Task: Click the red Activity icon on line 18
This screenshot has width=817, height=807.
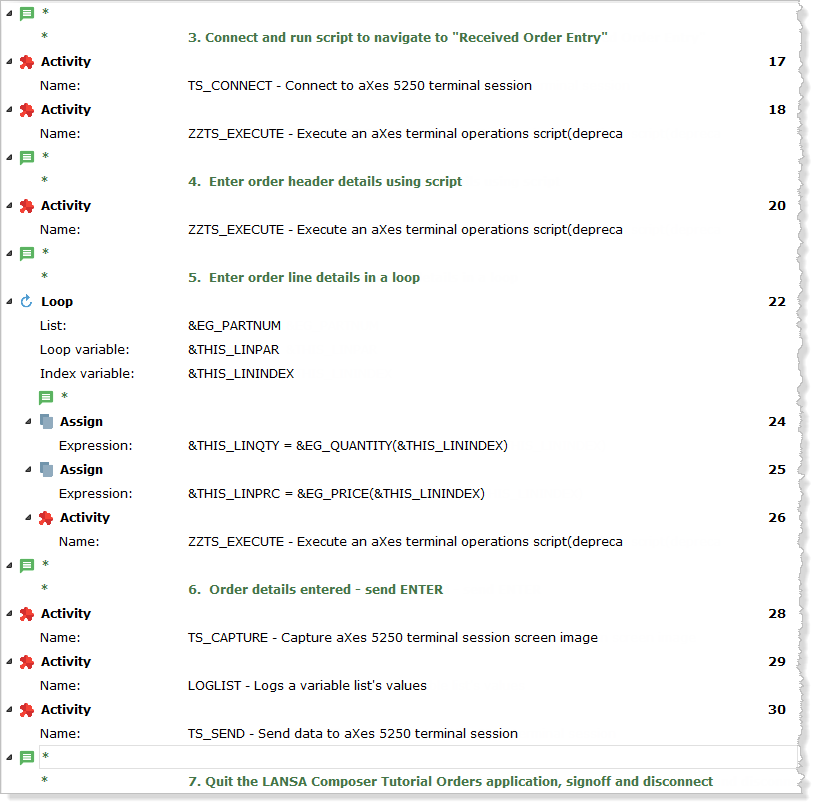Action: point(27,110)
